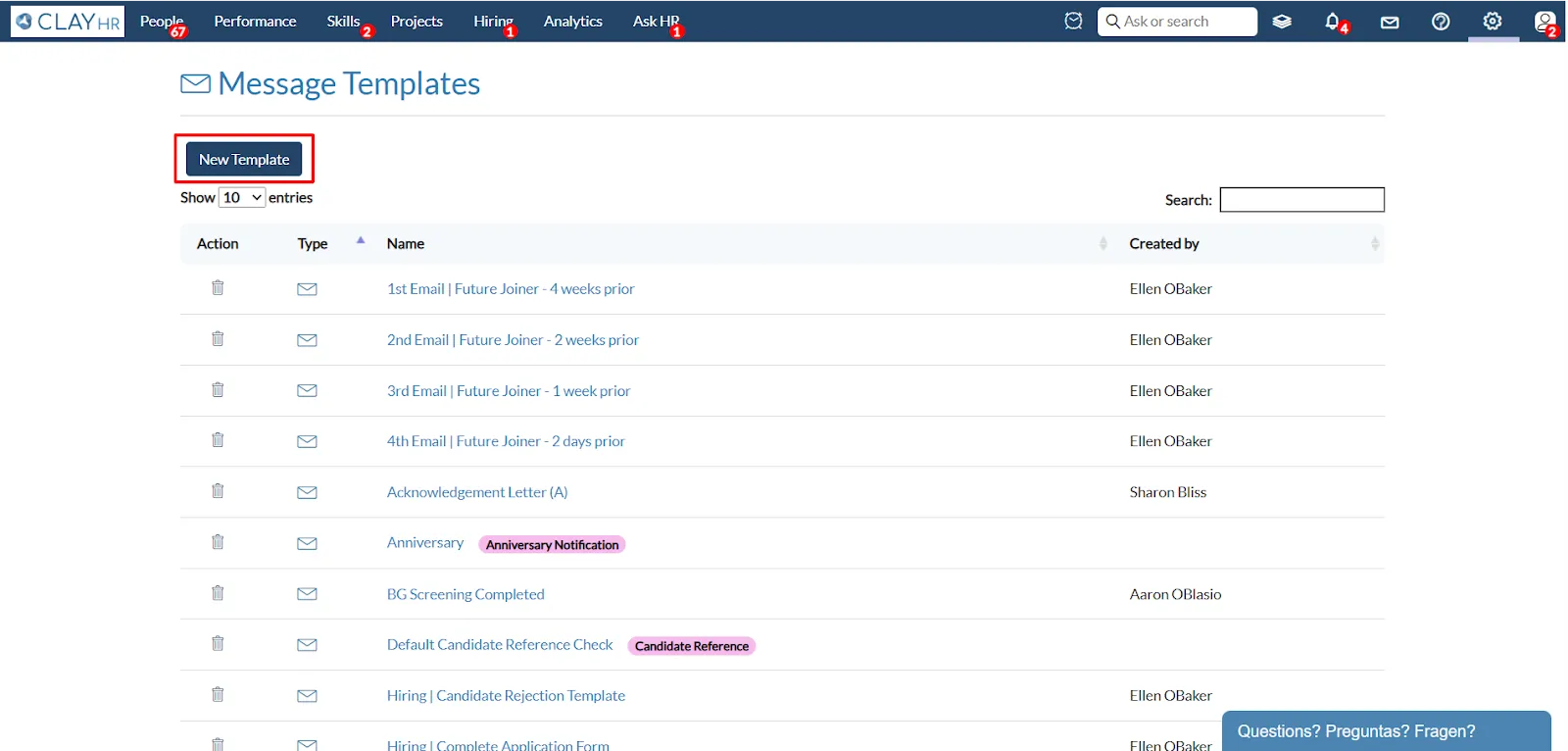Image resolution: width=1568 pixels, height=751 pixels.
Task: Delete Default Candidate Reference Check template
Action: click(x=218, y=643)
